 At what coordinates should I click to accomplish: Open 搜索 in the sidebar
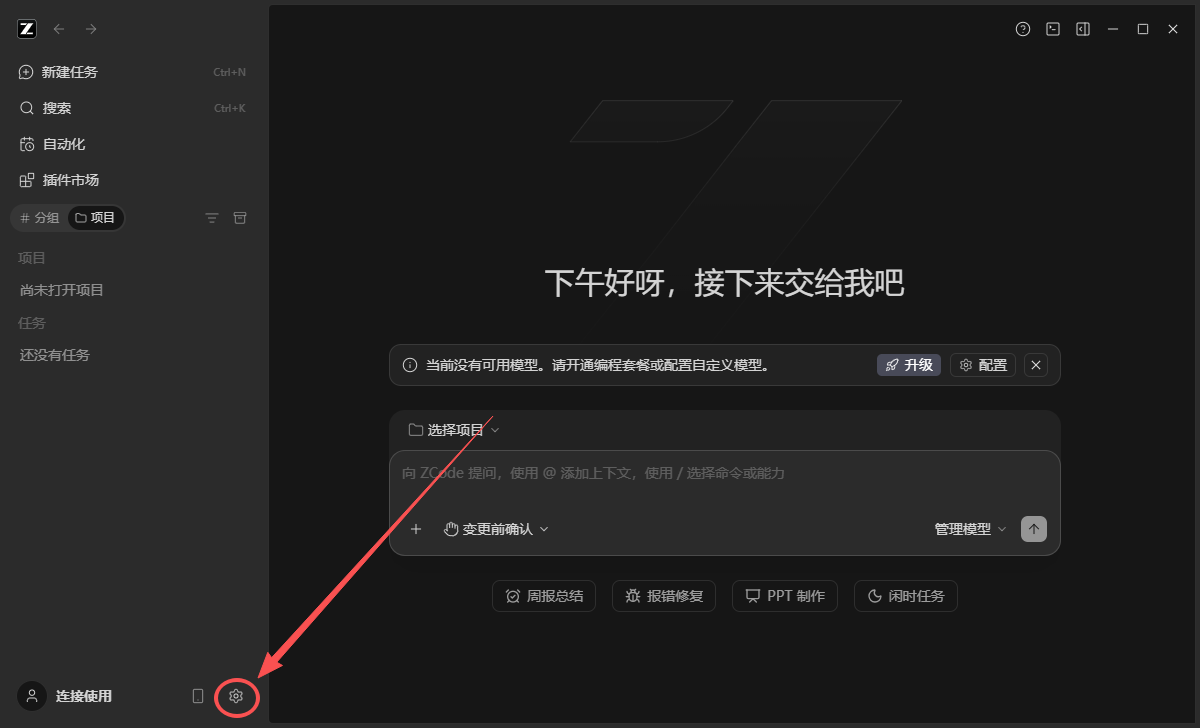click(133, 108)
